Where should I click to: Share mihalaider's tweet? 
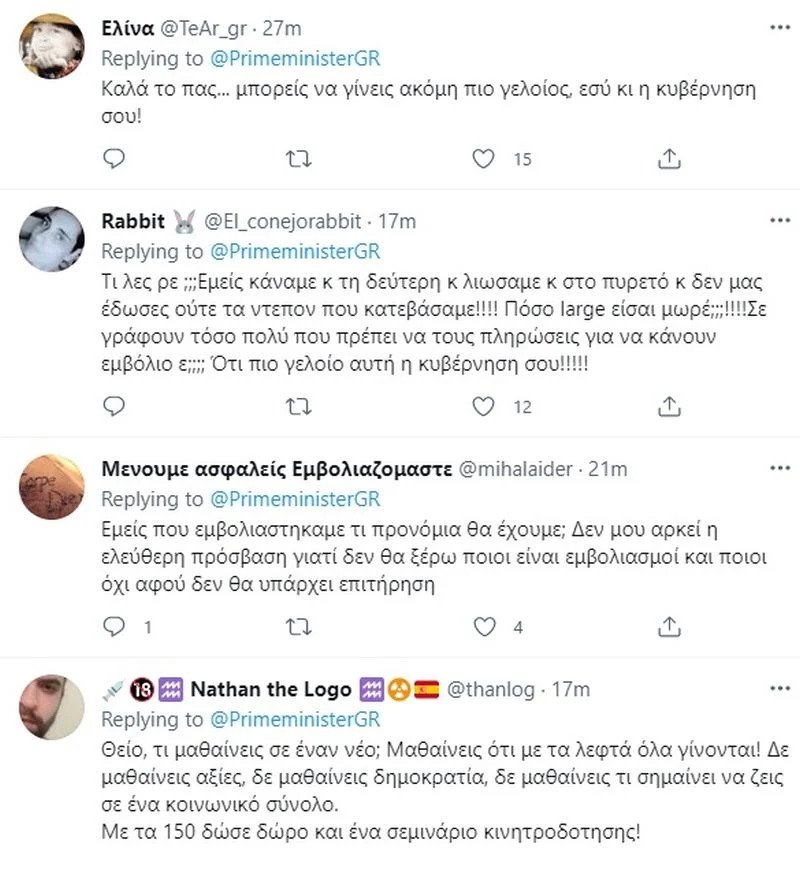(668, 627)
